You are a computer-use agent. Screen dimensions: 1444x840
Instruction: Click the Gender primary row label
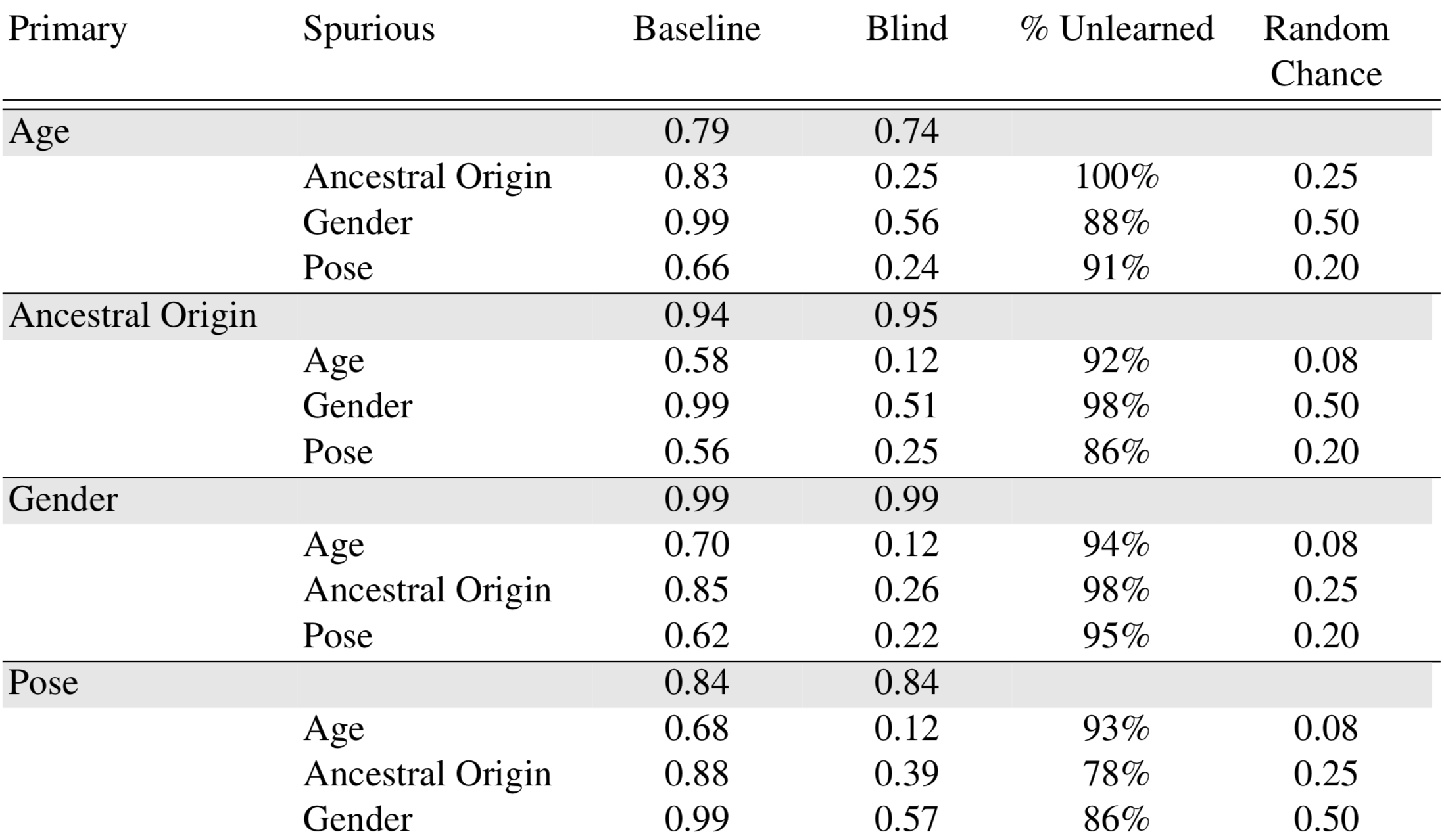(x=63, y=500)
